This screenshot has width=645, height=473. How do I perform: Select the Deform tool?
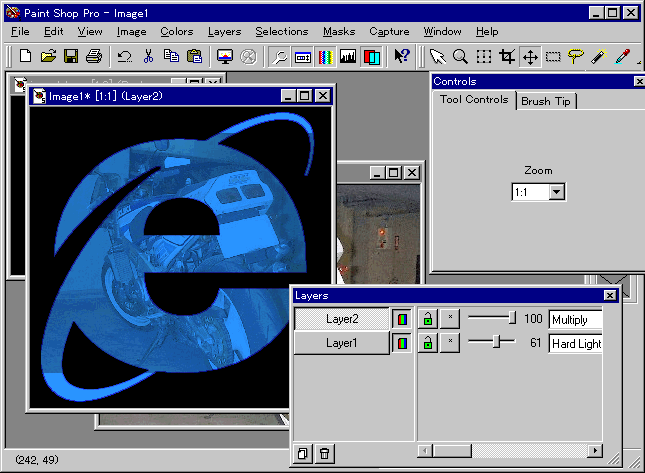coord(484,56)
